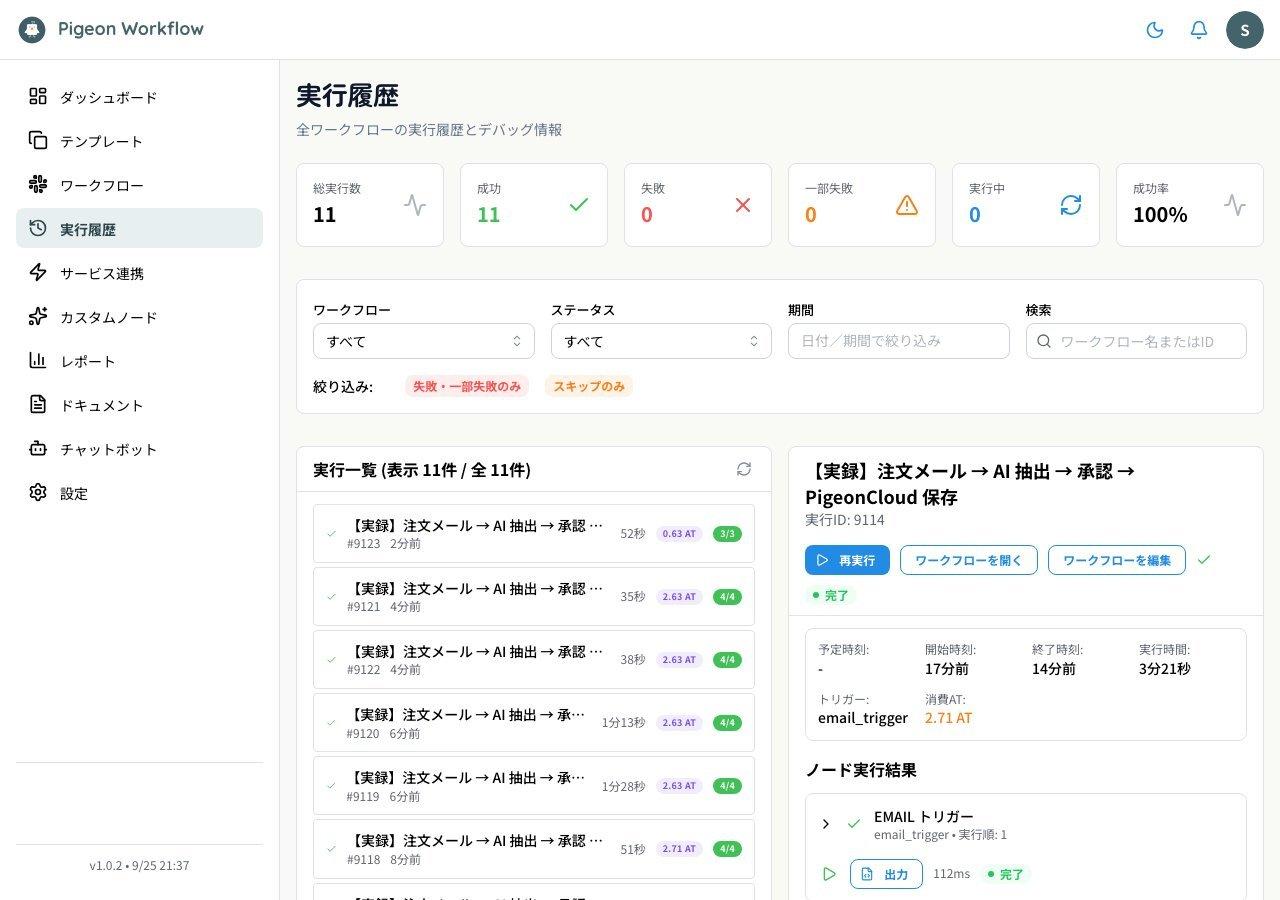Select execution row #9122
Viewport: 1280px width, 900px height.
coord(534,660)
